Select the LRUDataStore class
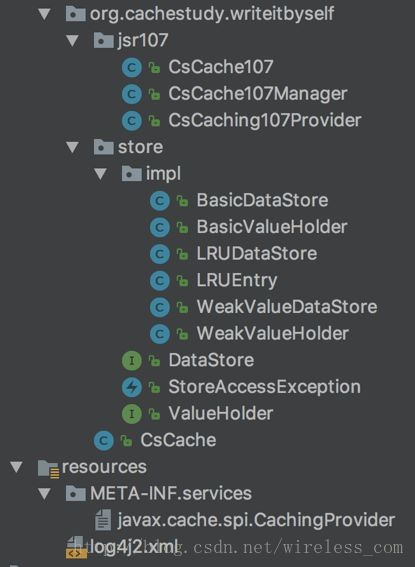The height and width of the screenshot is (567, 415). (x=257, y=254)
